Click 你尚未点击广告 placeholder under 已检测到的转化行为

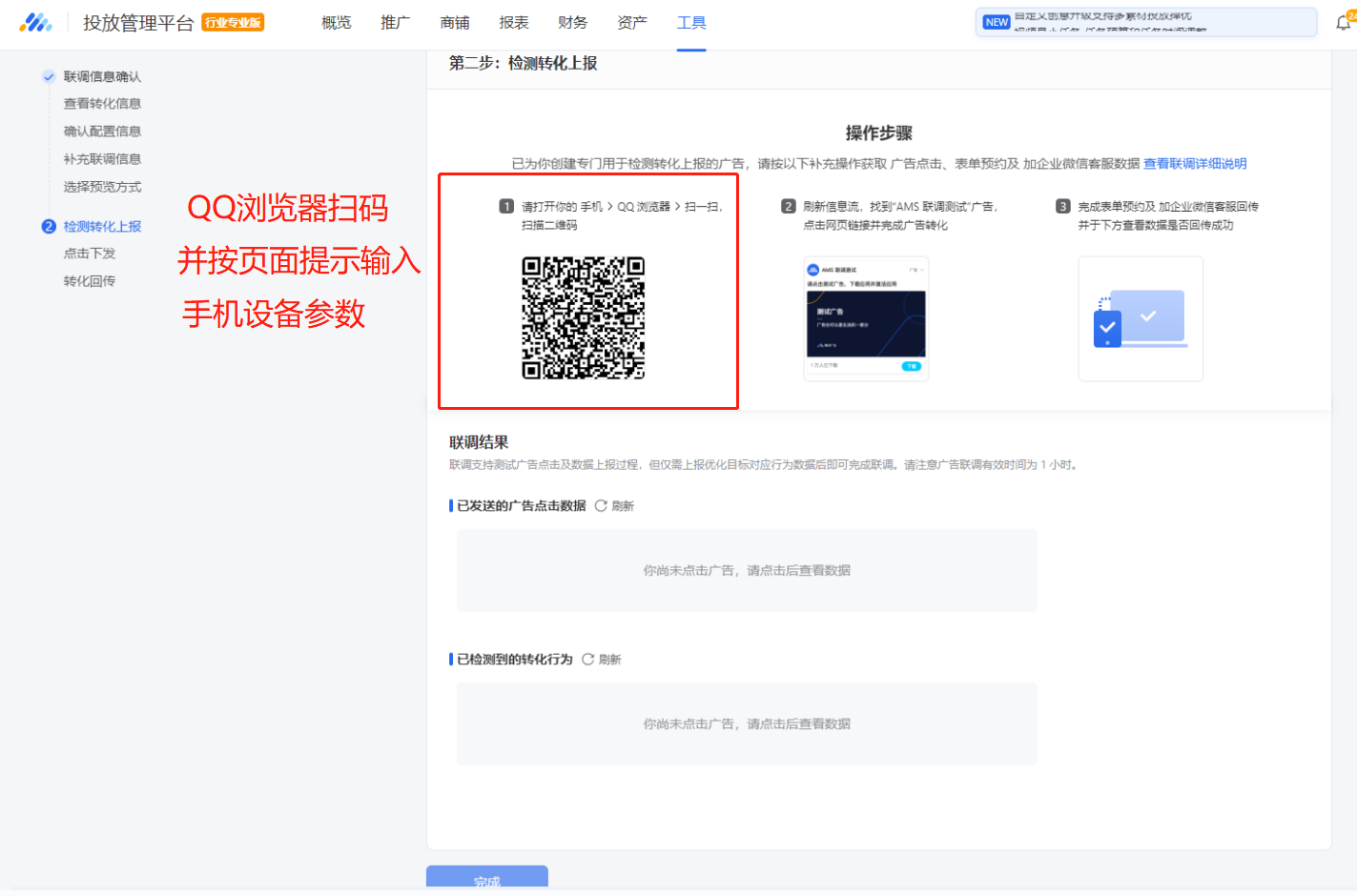coord(747,724)
